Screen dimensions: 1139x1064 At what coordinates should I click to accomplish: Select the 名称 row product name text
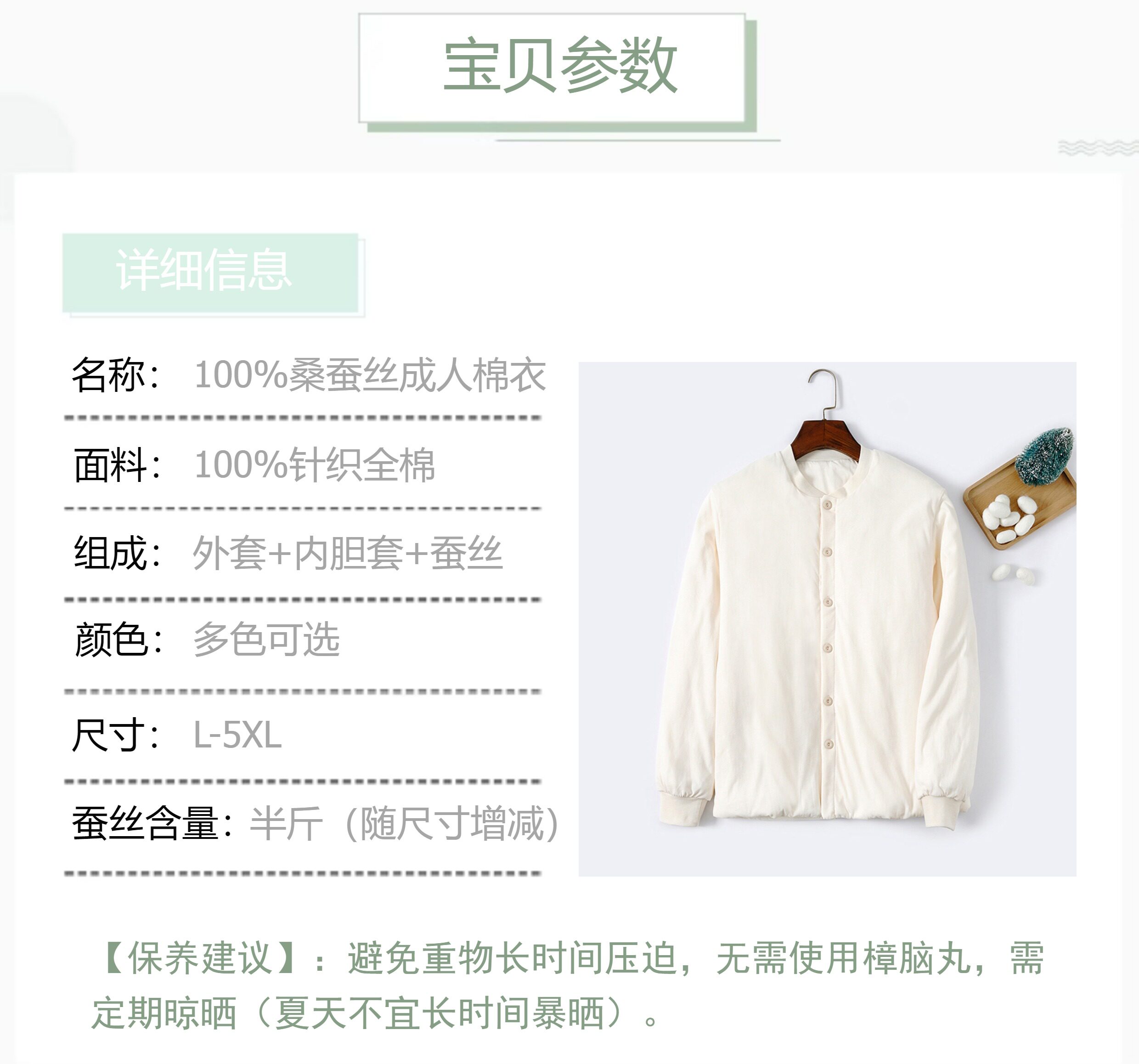370,375
